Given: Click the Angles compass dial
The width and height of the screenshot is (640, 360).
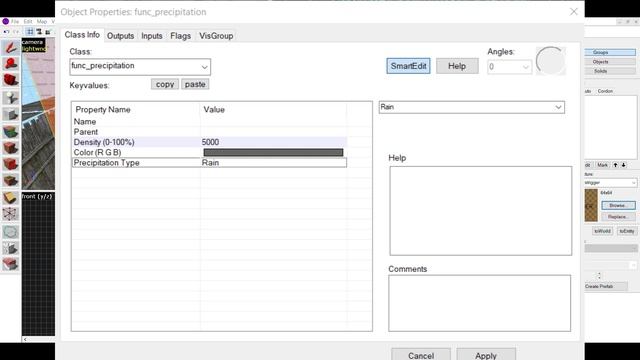Looking at the screenshot, I should click(551, 61).
